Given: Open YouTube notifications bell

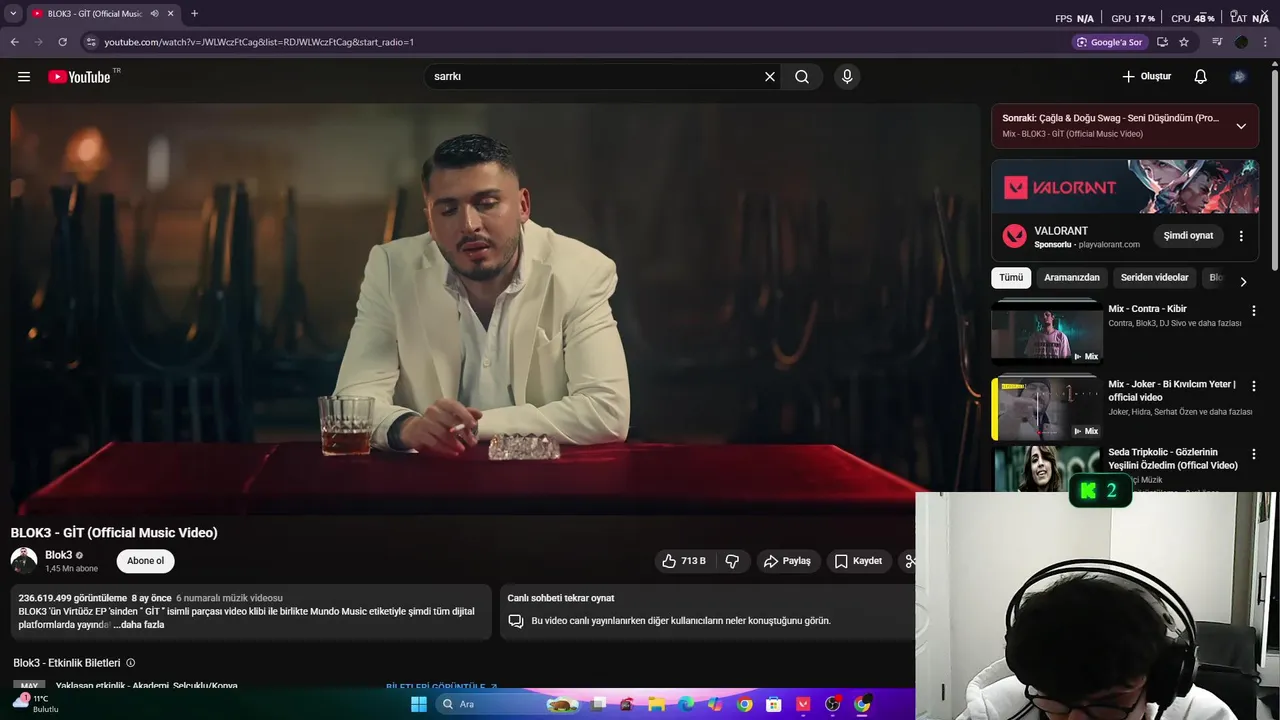Looking at the screenshot, I should click(x=1201, y=77).
